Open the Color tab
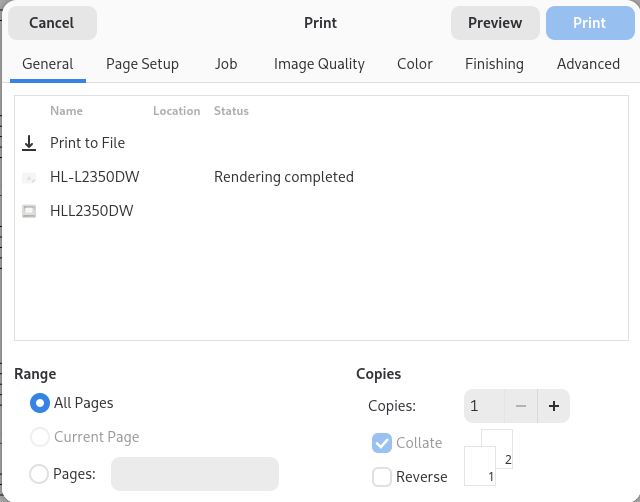The width and height of the screenshot is (640, 502). pos(415,64)
